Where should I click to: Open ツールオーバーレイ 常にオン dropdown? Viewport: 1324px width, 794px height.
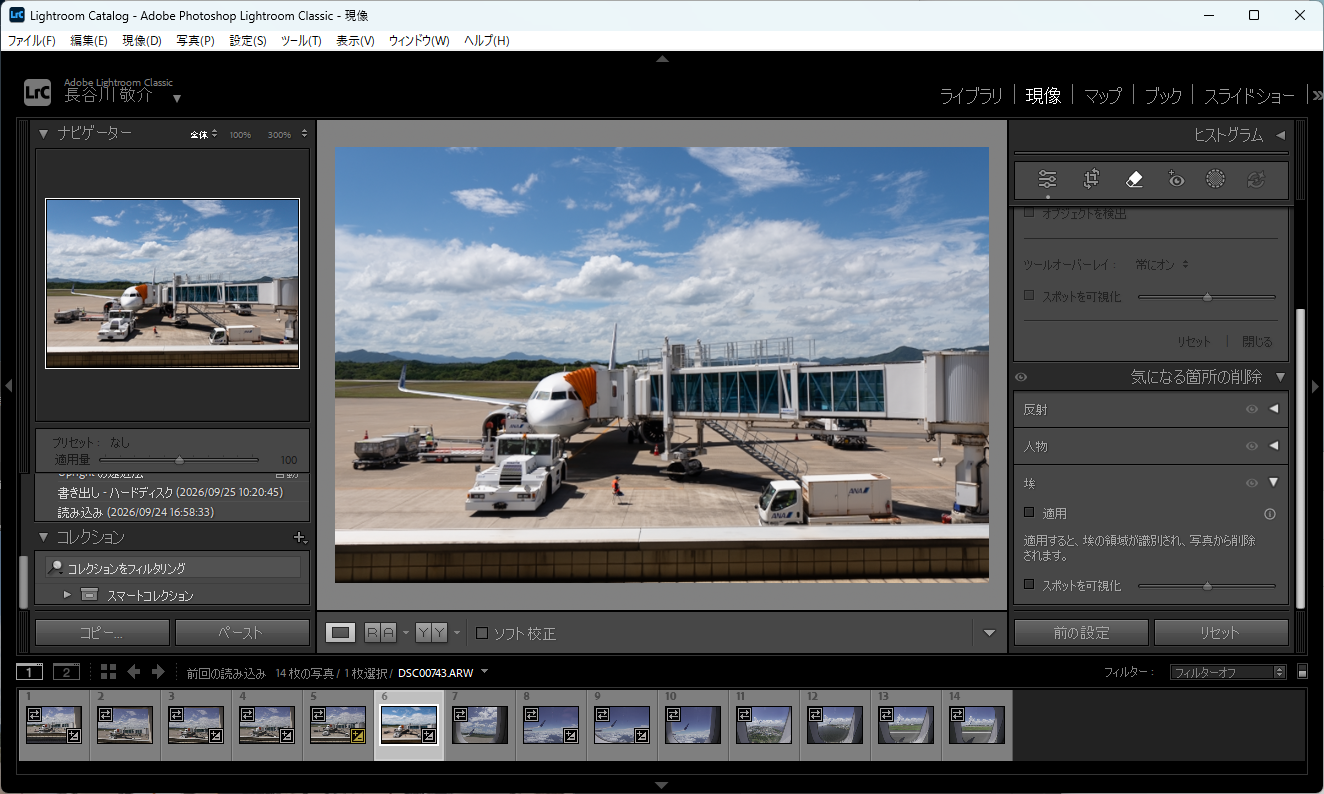click(1162, 265)
